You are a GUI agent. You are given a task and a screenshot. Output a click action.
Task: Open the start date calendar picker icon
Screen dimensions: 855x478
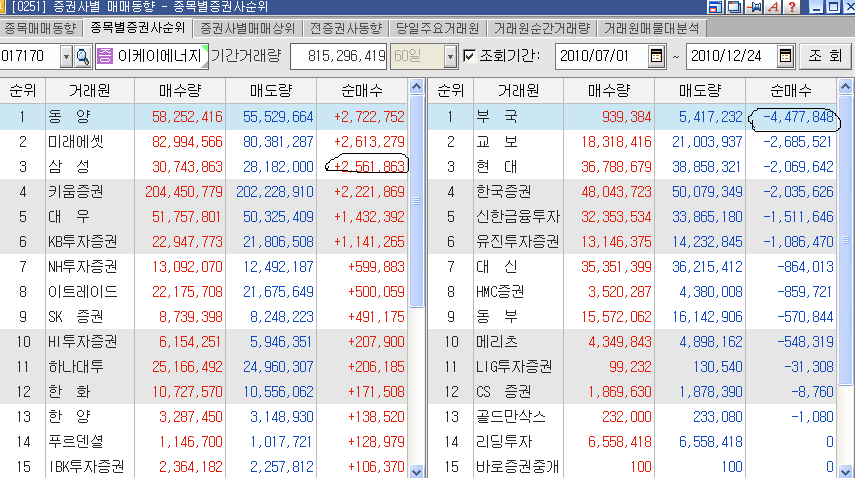coord(656,56)
